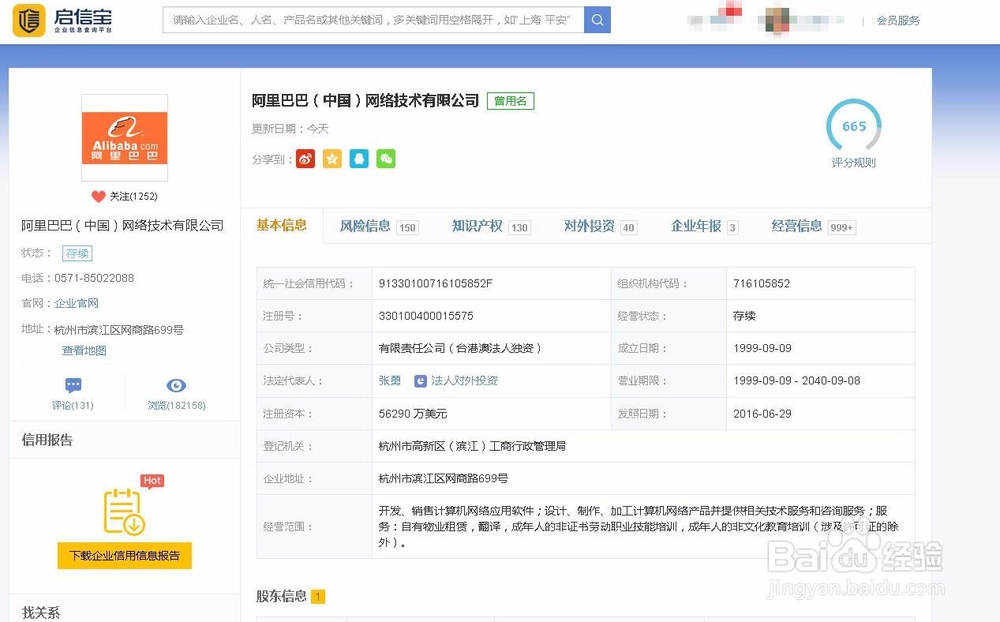
Task: Click issue date 2016-06-29
Action: 762,414
